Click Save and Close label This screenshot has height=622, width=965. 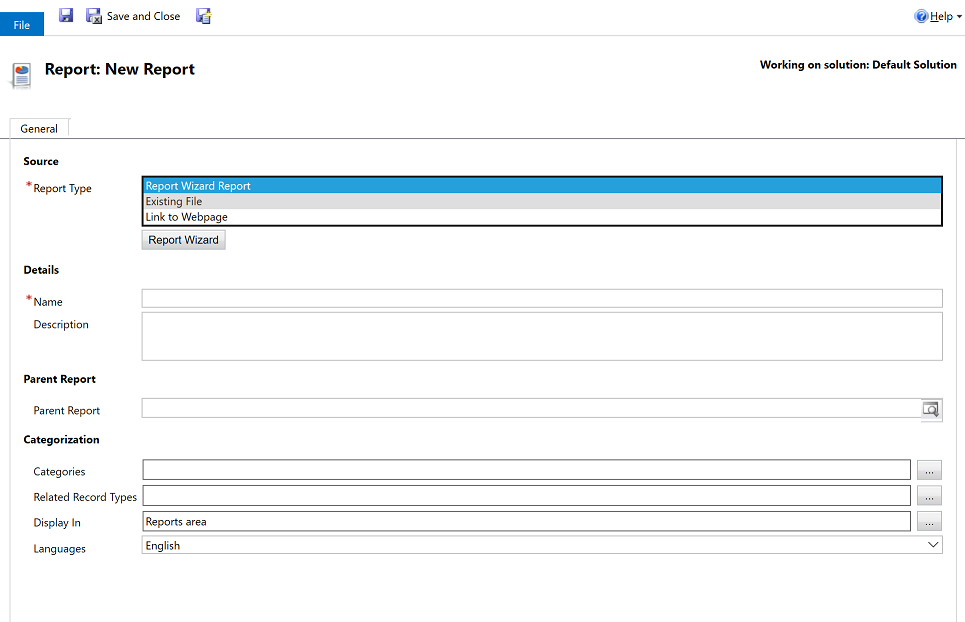pyautogui.click(x=143, y=16)
